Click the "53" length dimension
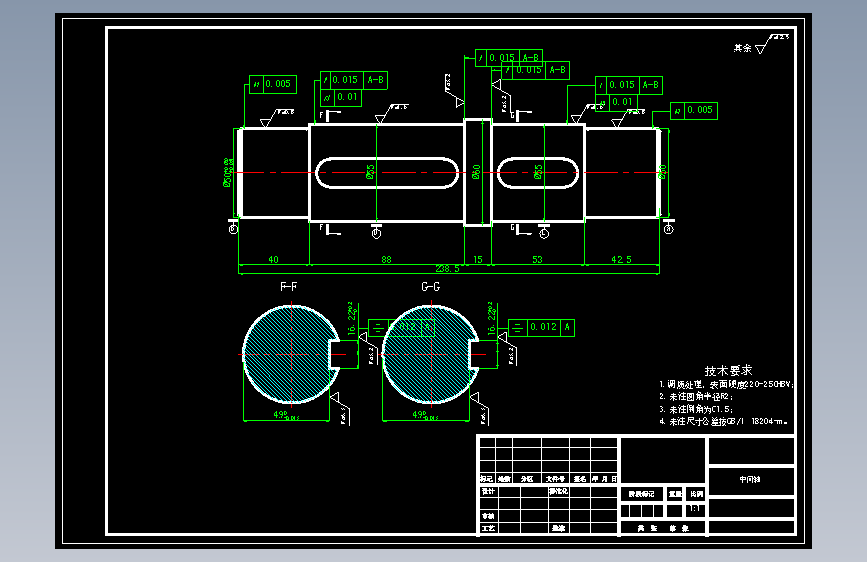The height and width of the screenshot is (562, 867). 537,259
